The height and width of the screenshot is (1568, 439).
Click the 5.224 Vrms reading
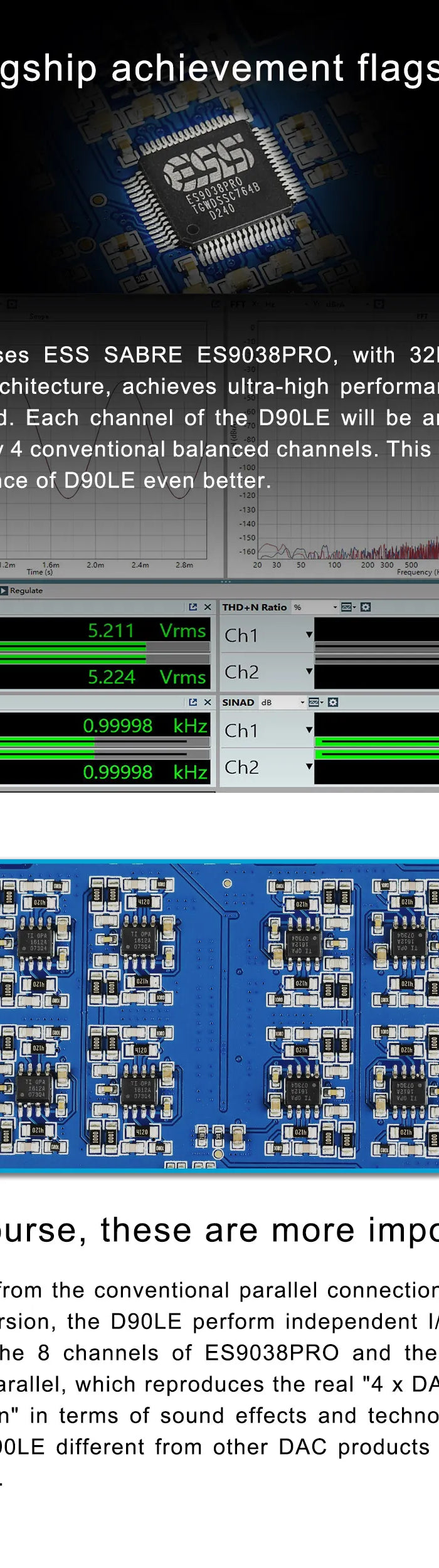pos(112,677)
